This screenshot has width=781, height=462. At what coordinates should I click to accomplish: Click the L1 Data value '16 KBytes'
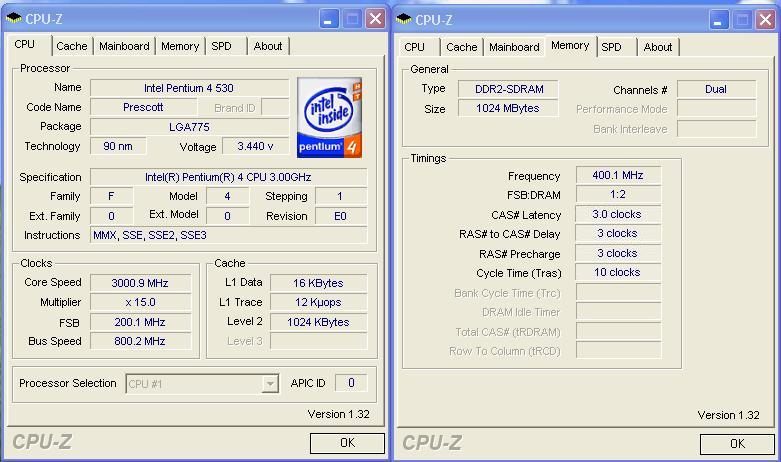pos(318,283)
